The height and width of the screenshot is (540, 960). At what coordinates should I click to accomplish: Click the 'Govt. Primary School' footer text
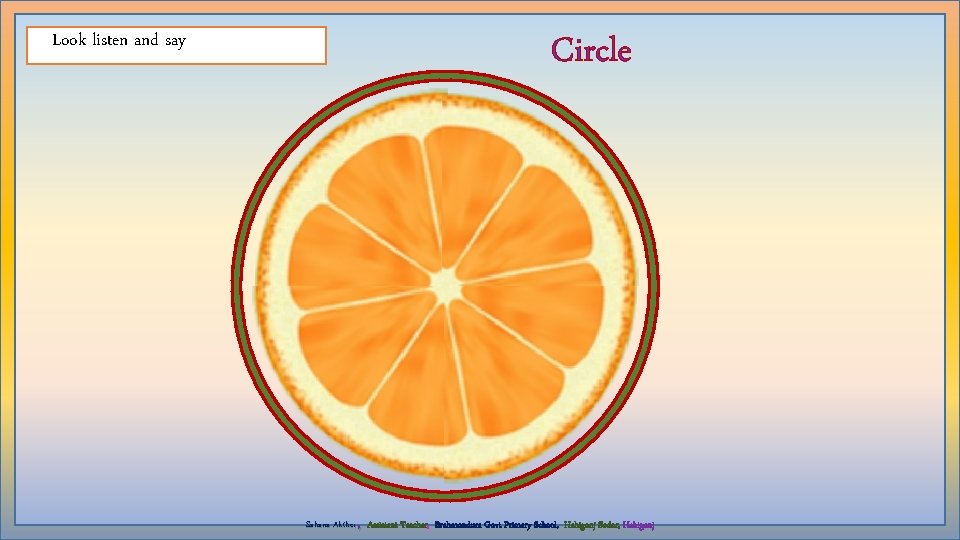click(520, 525)
